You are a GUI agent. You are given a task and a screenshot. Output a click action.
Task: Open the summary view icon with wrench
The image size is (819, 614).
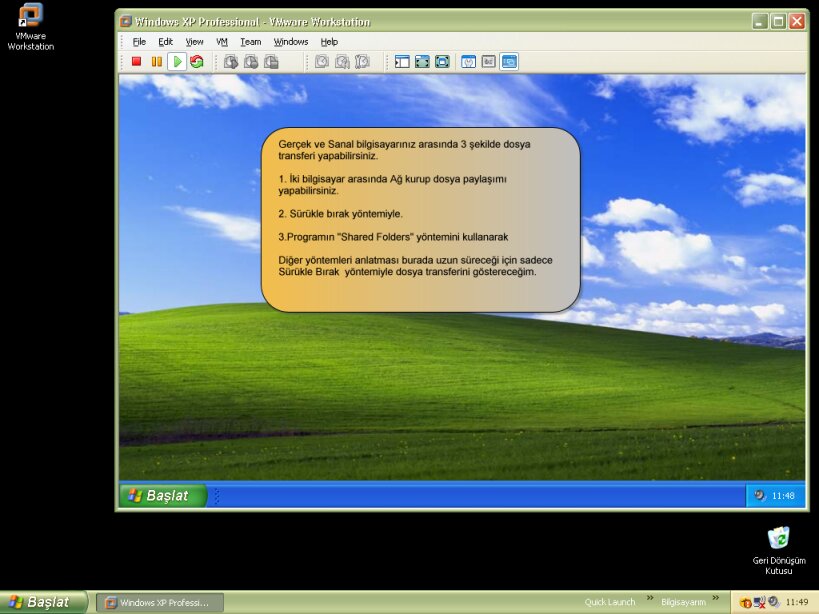469,62
